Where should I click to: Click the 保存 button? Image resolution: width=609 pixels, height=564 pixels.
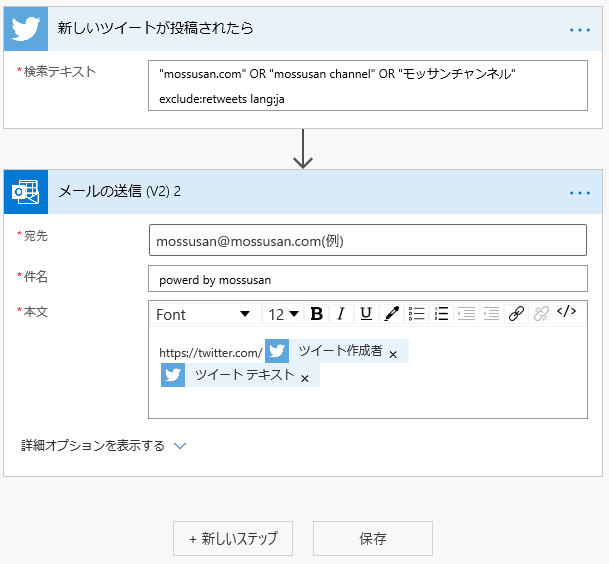pos(373,538)
